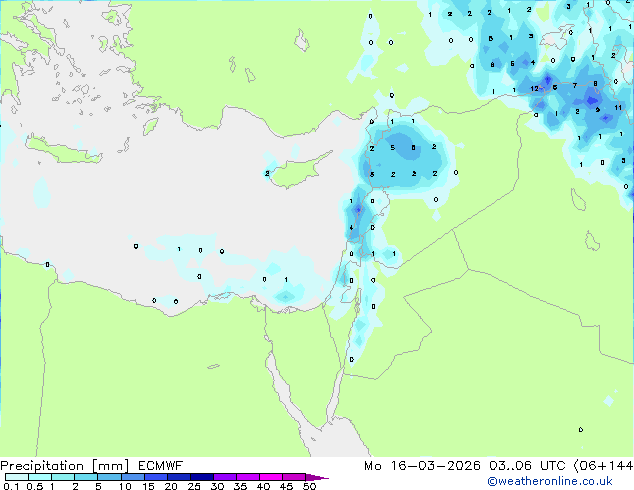Click the '0.1' legend scale label
The width and height of the screenshot is (634, 490).
coord(11,486)
